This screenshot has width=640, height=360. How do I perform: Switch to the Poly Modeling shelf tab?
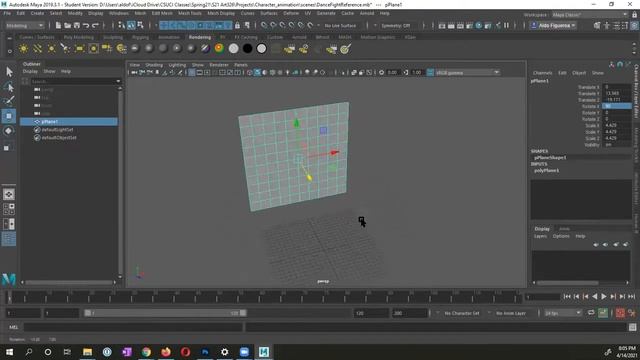79,37
